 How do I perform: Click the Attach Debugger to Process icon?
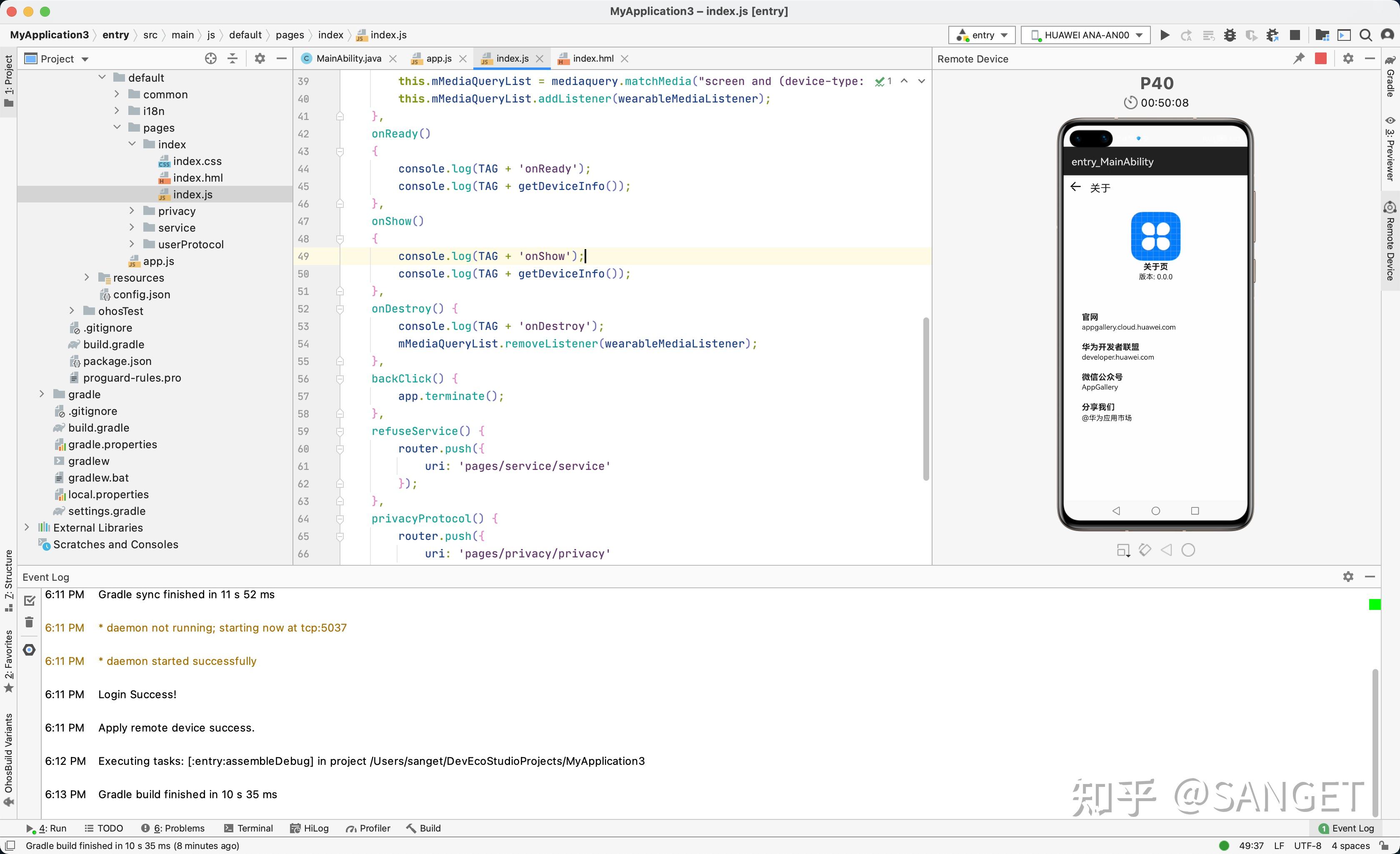(x=1272, y=35)
